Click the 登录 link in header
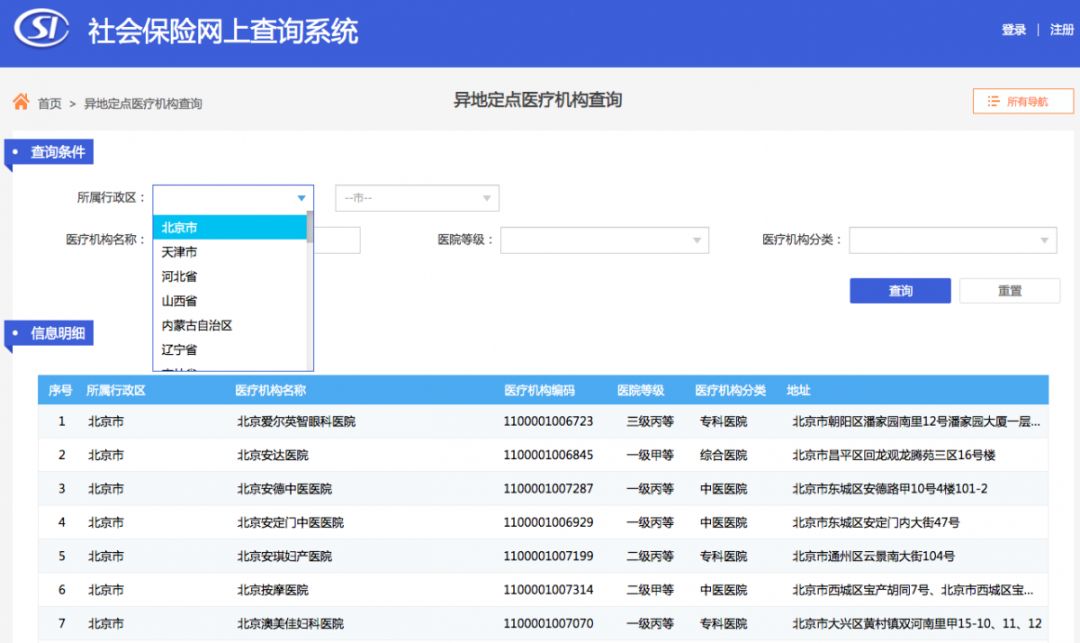Screen dimensions: 1080x643 [1014, 30]
